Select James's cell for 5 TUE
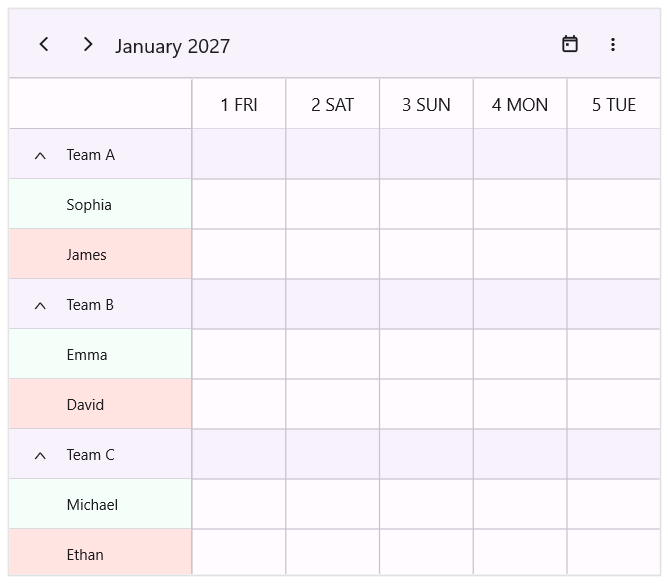The height and width of the screenshot is (583, 668). (x=614, y=254)
